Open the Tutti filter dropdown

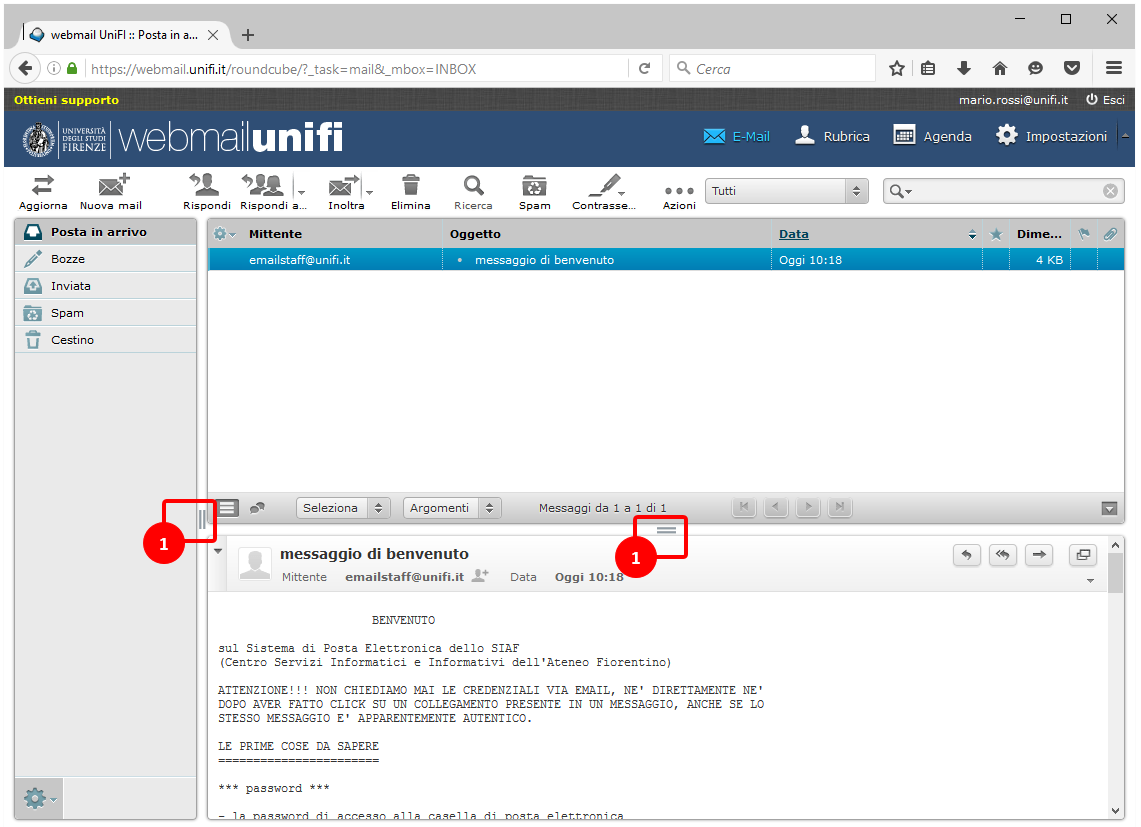(x=786, y=191)
